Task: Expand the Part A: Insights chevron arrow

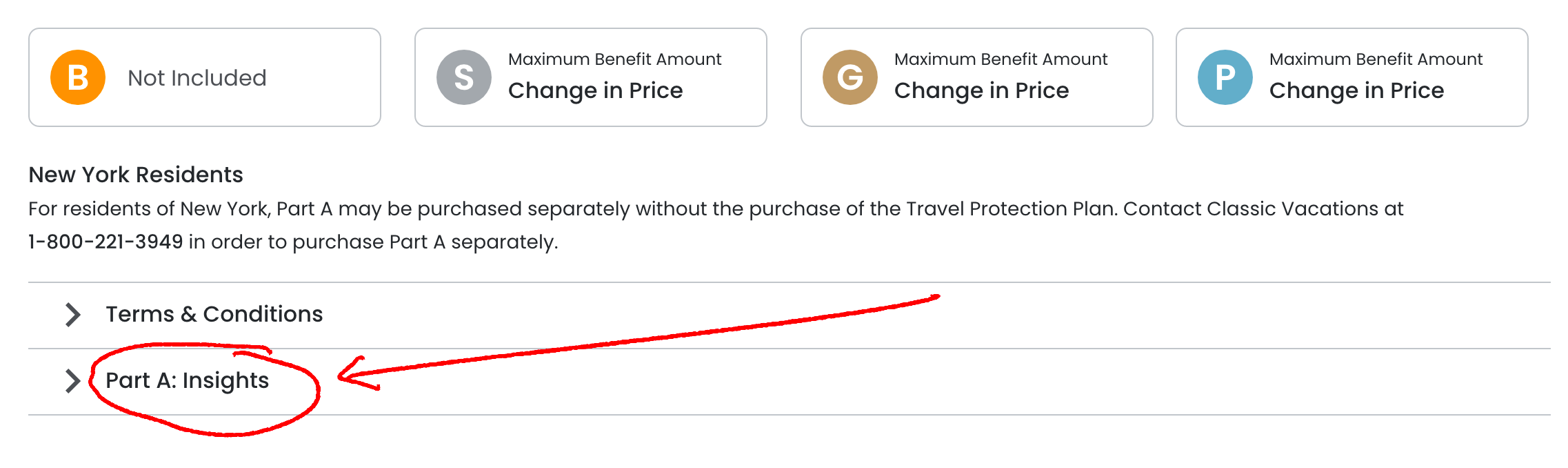Action: coord(72,381)
